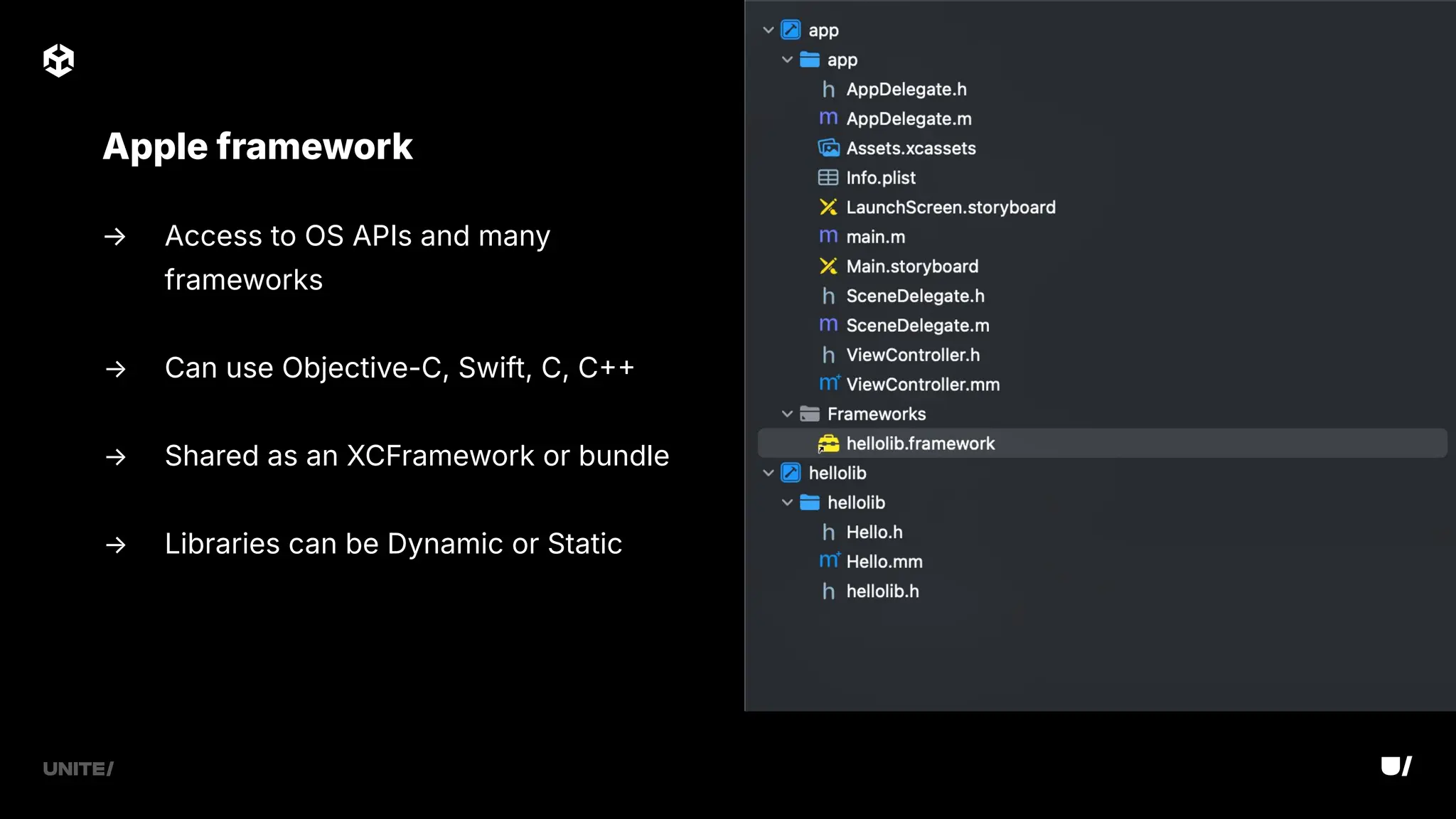The height and width of the screenshot is (819, 1456).
Task: Click the Hello.mm source icon
Action: 829,560
